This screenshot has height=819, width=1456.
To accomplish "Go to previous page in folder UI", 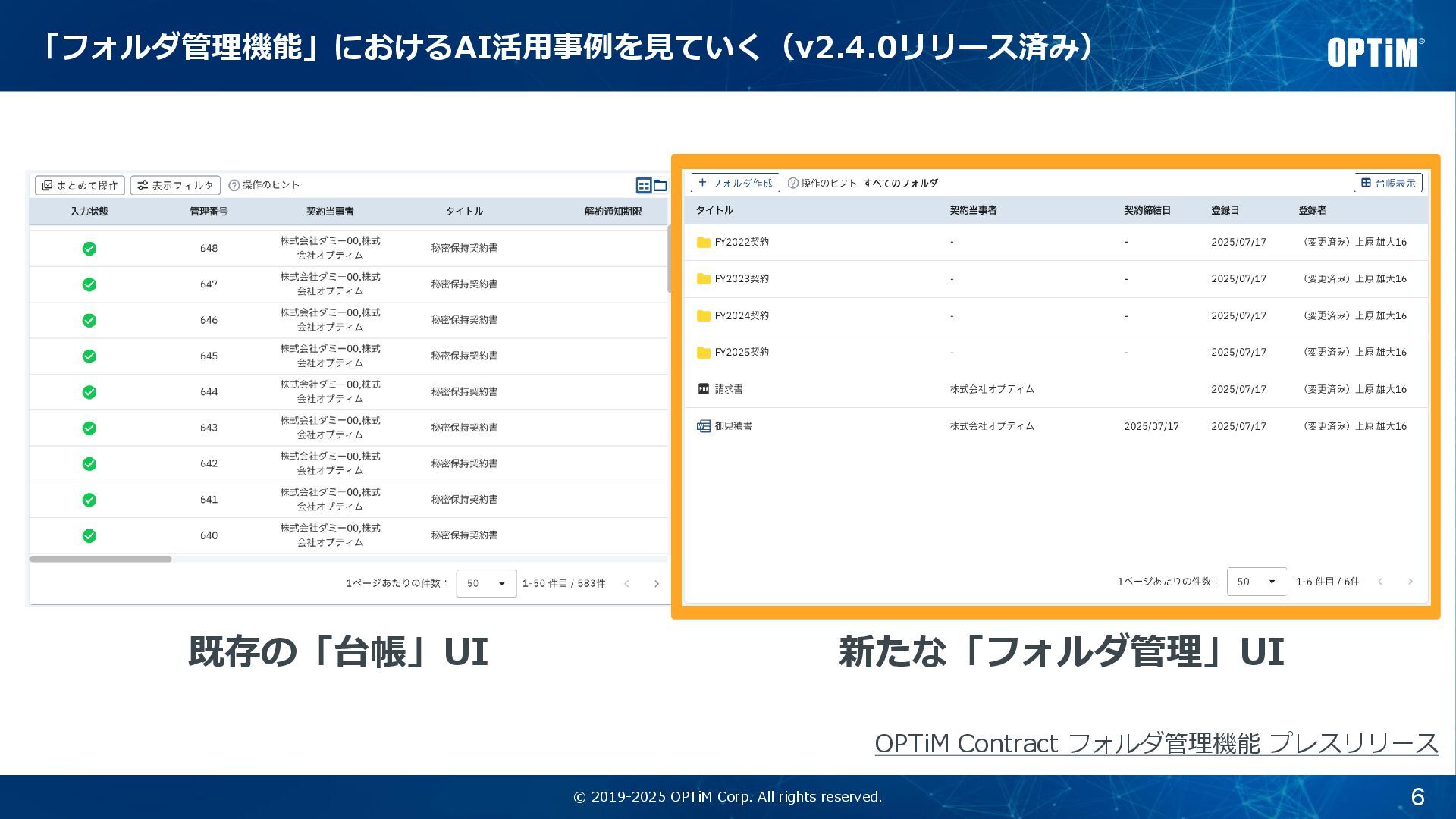I will (1380, 582).
